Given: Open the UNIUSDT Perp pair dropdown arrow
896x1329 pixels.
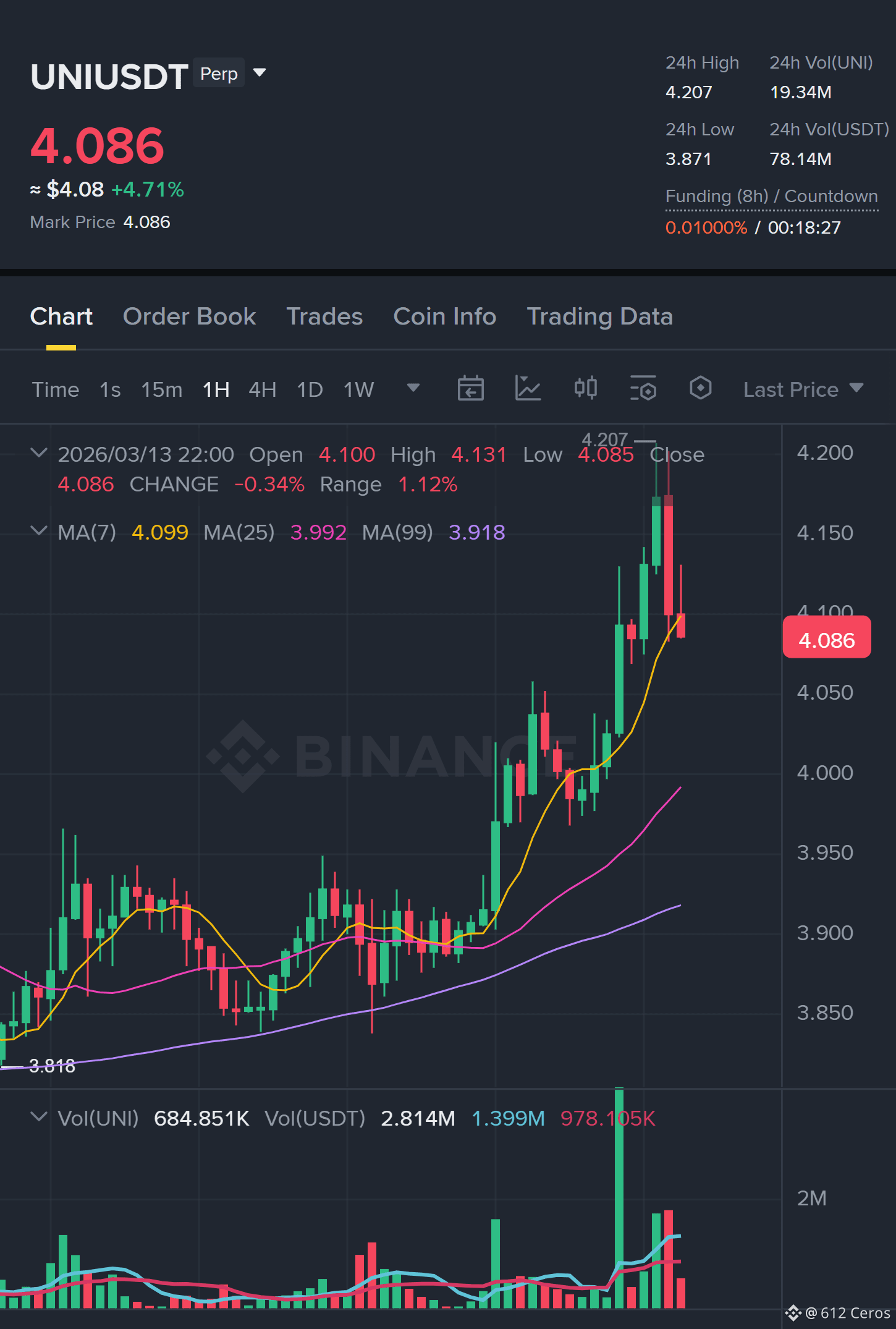Looking at the screenshot, I should tap(260, 73).
